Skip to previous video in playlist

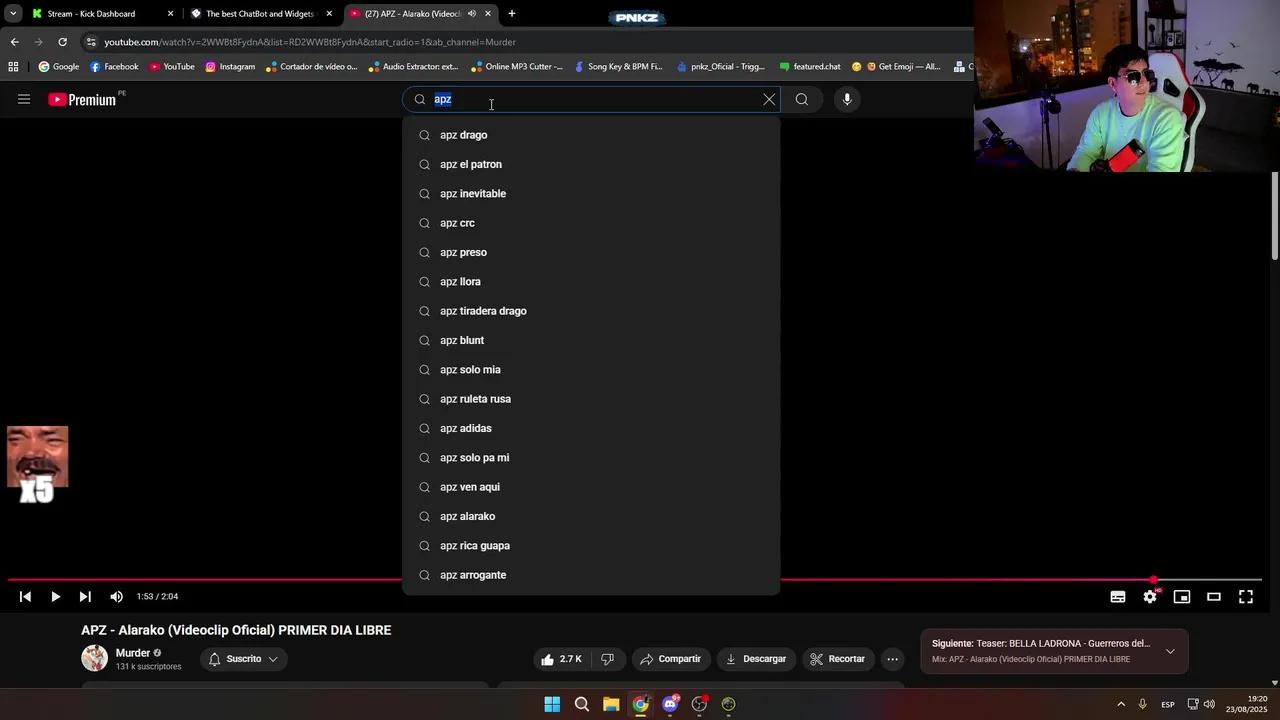(x=25, y=597)
